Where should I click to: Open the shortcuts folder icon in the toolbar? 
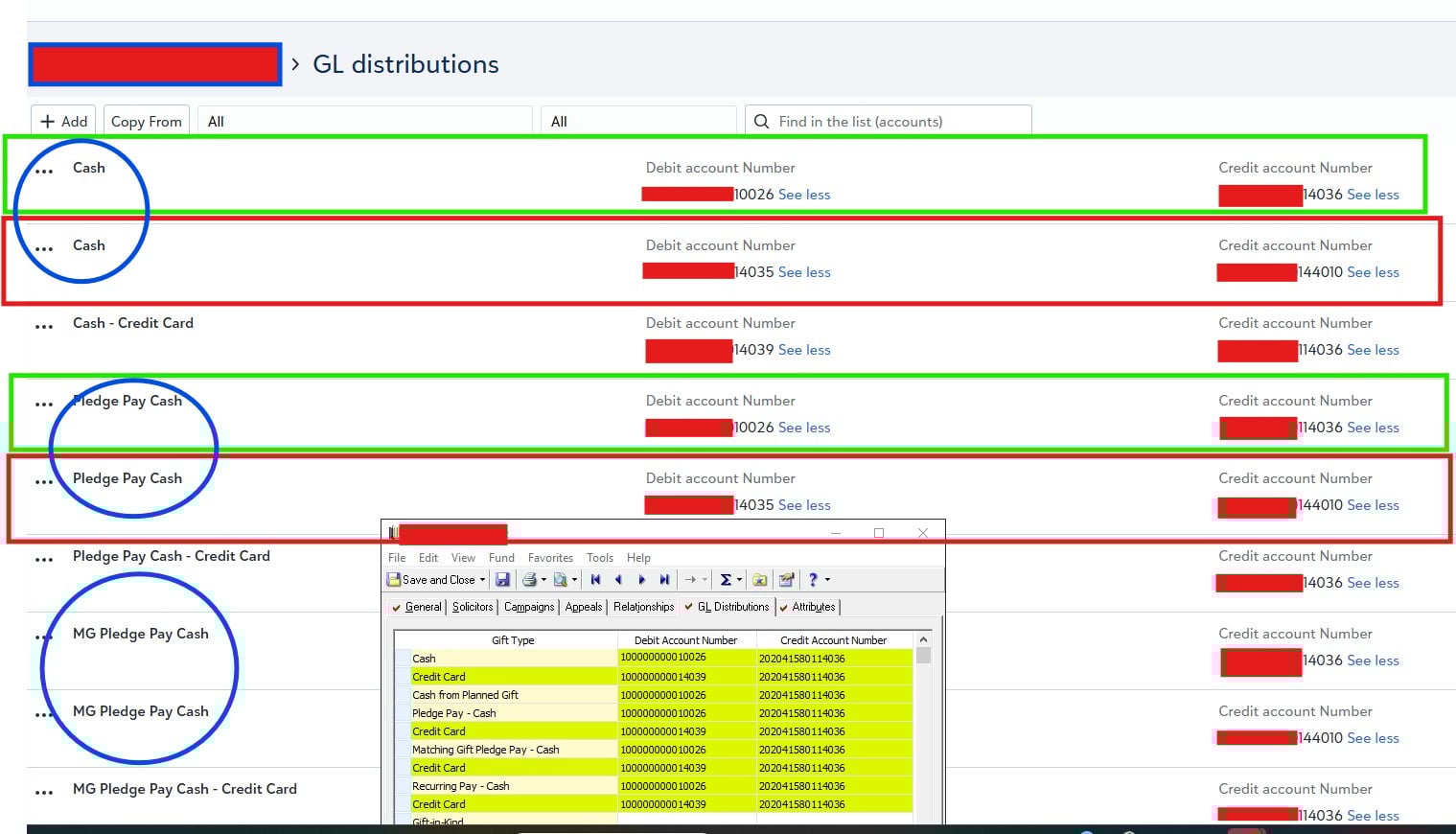761,580
